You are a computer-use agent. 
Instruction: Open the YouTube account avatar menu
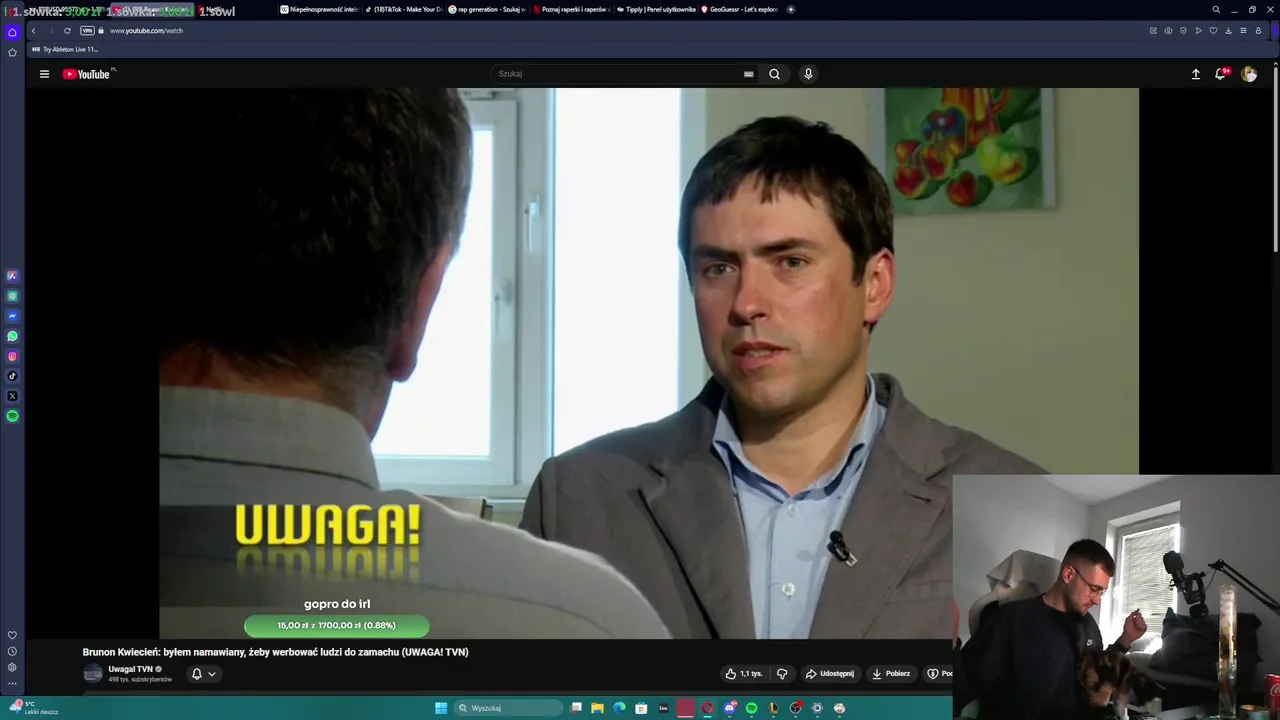(x=1249, y=74)
